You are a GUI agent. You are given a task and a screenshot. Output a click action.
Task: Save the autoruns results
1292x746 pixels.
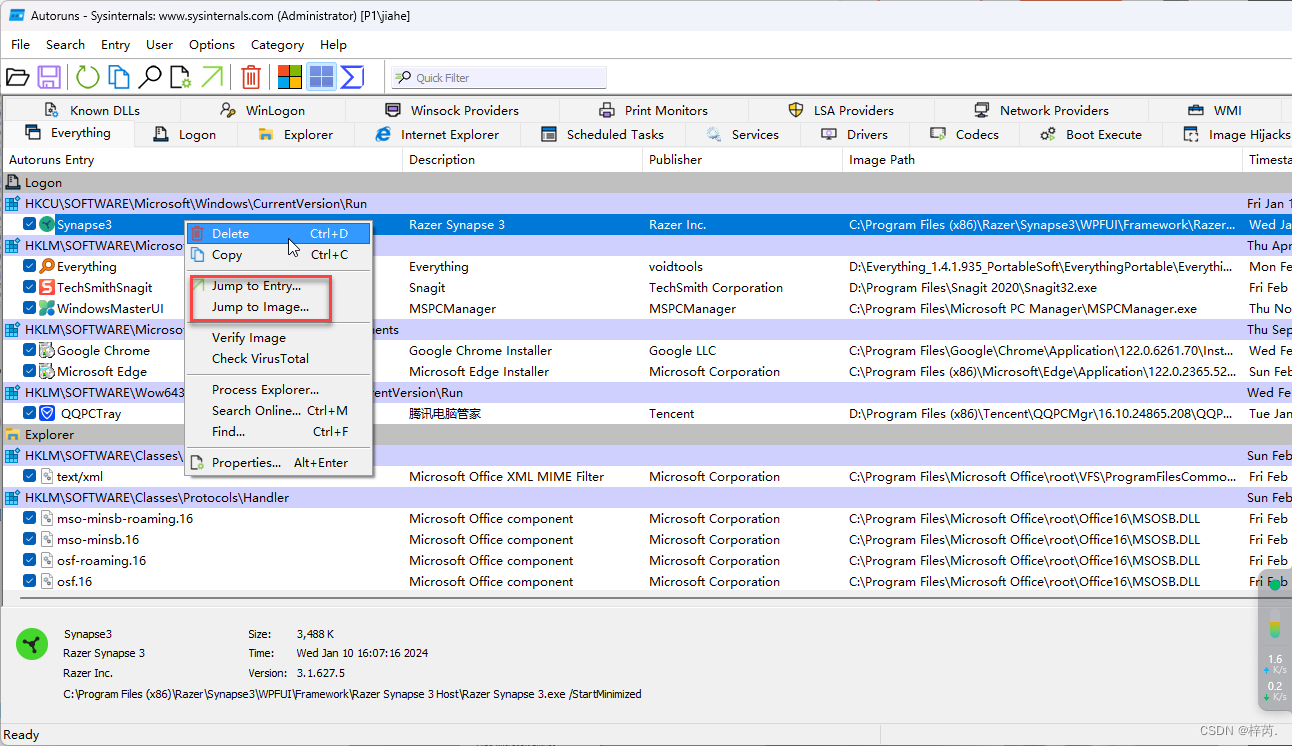coord(49,77)
